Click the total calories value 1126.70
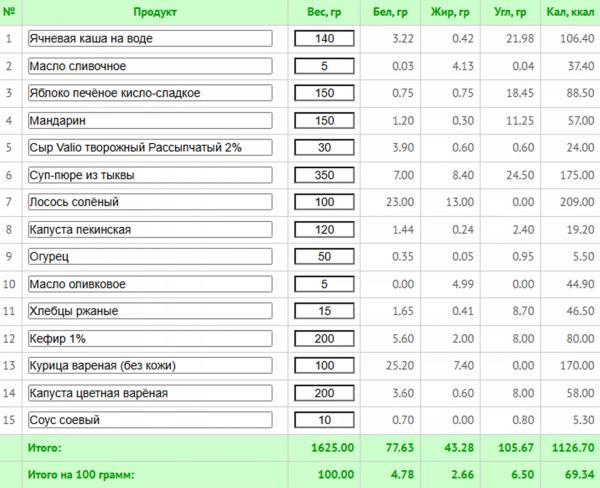Viewport: 600px width, 488px height. pyautogui.click(x=573, y=447)
